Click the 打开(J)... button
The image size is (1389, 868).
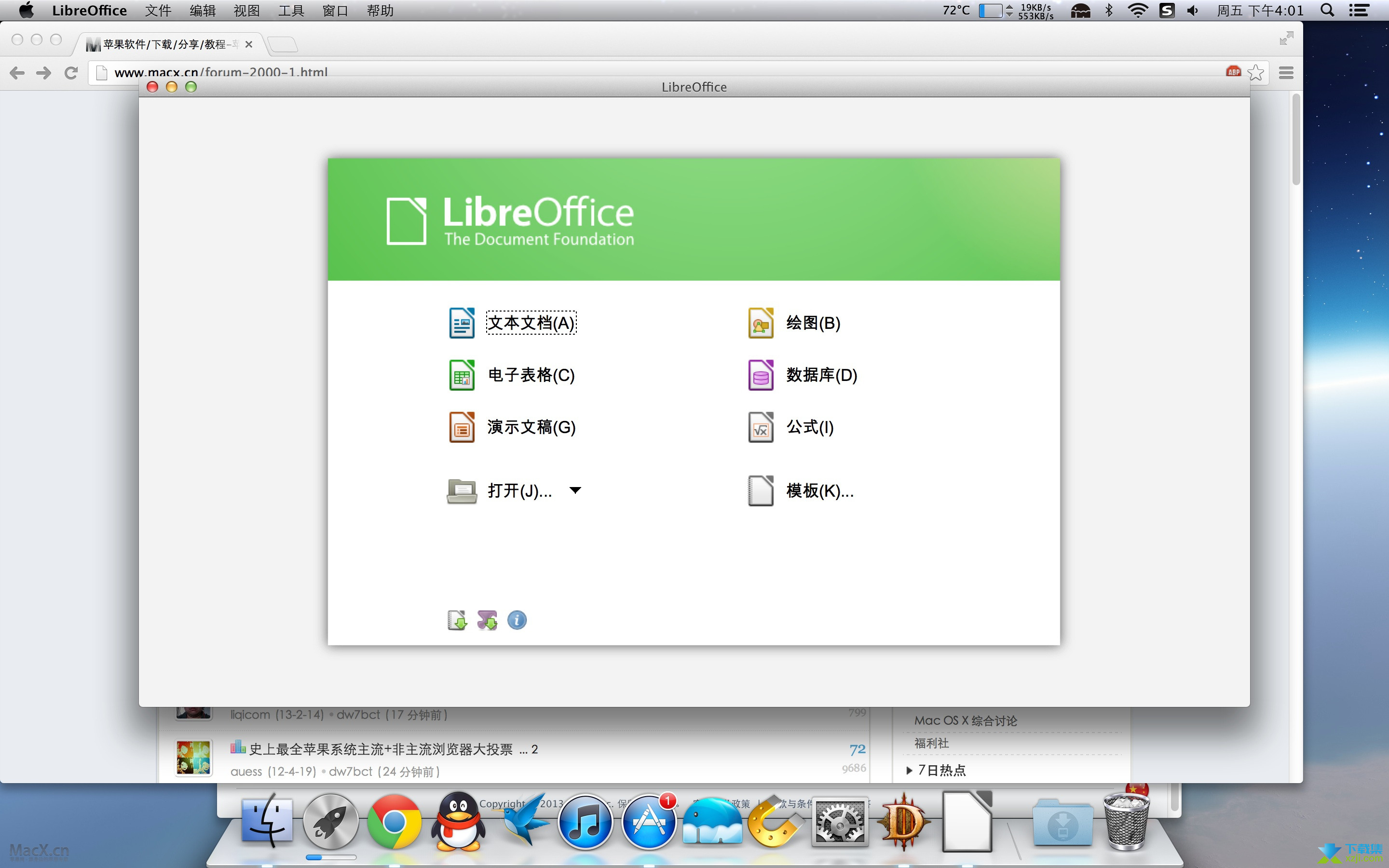click(x=519, y=491)
